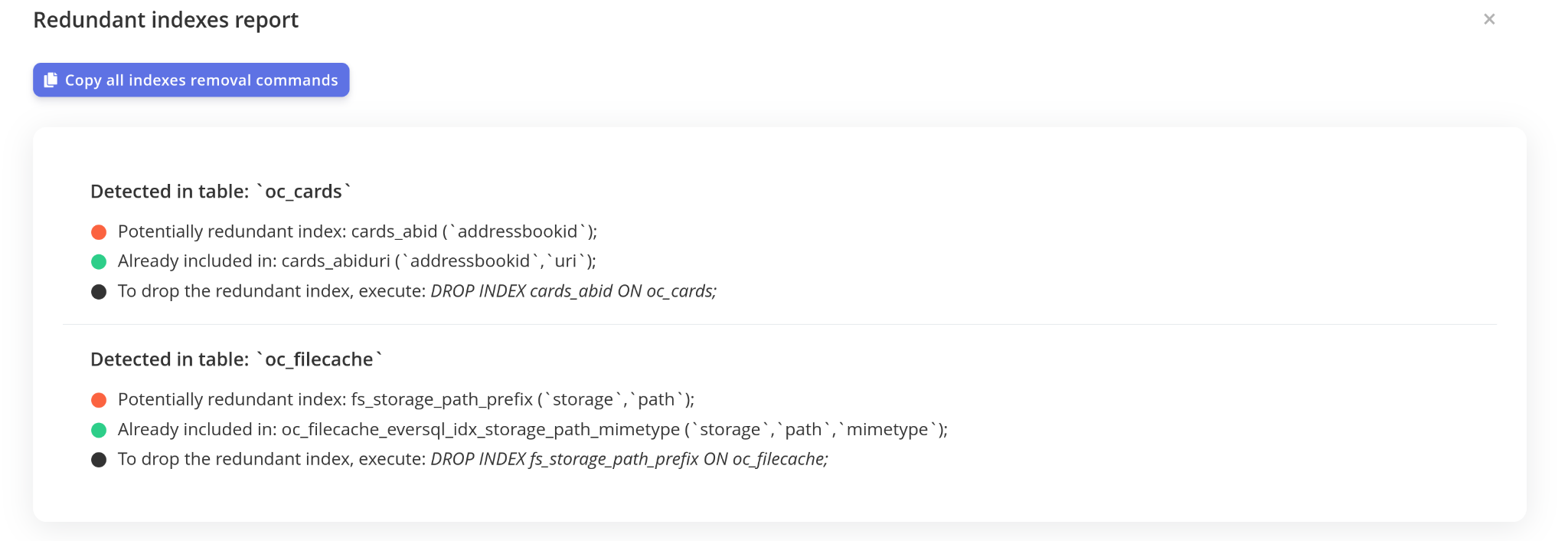Select the oc_filecache table heading
1568x541 pixels.
point(237,359)
